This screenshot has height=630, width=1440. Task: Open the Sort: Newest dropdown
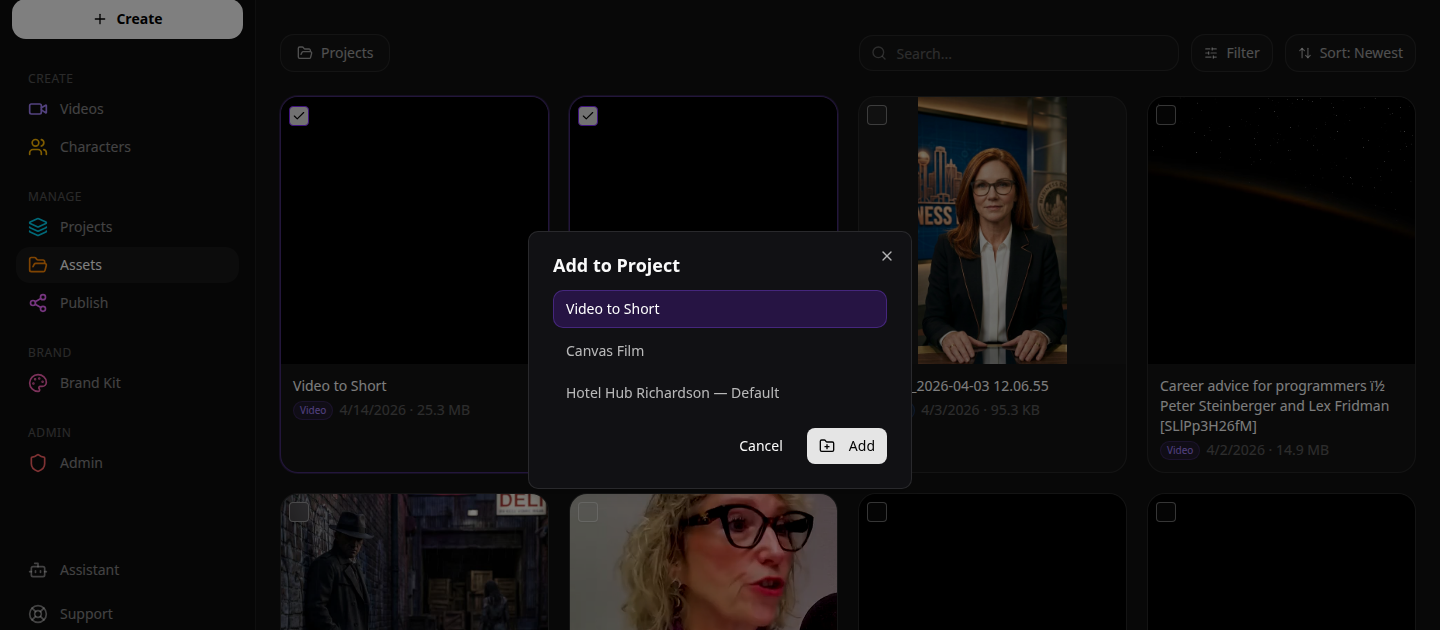click(x=1350, y=53)
